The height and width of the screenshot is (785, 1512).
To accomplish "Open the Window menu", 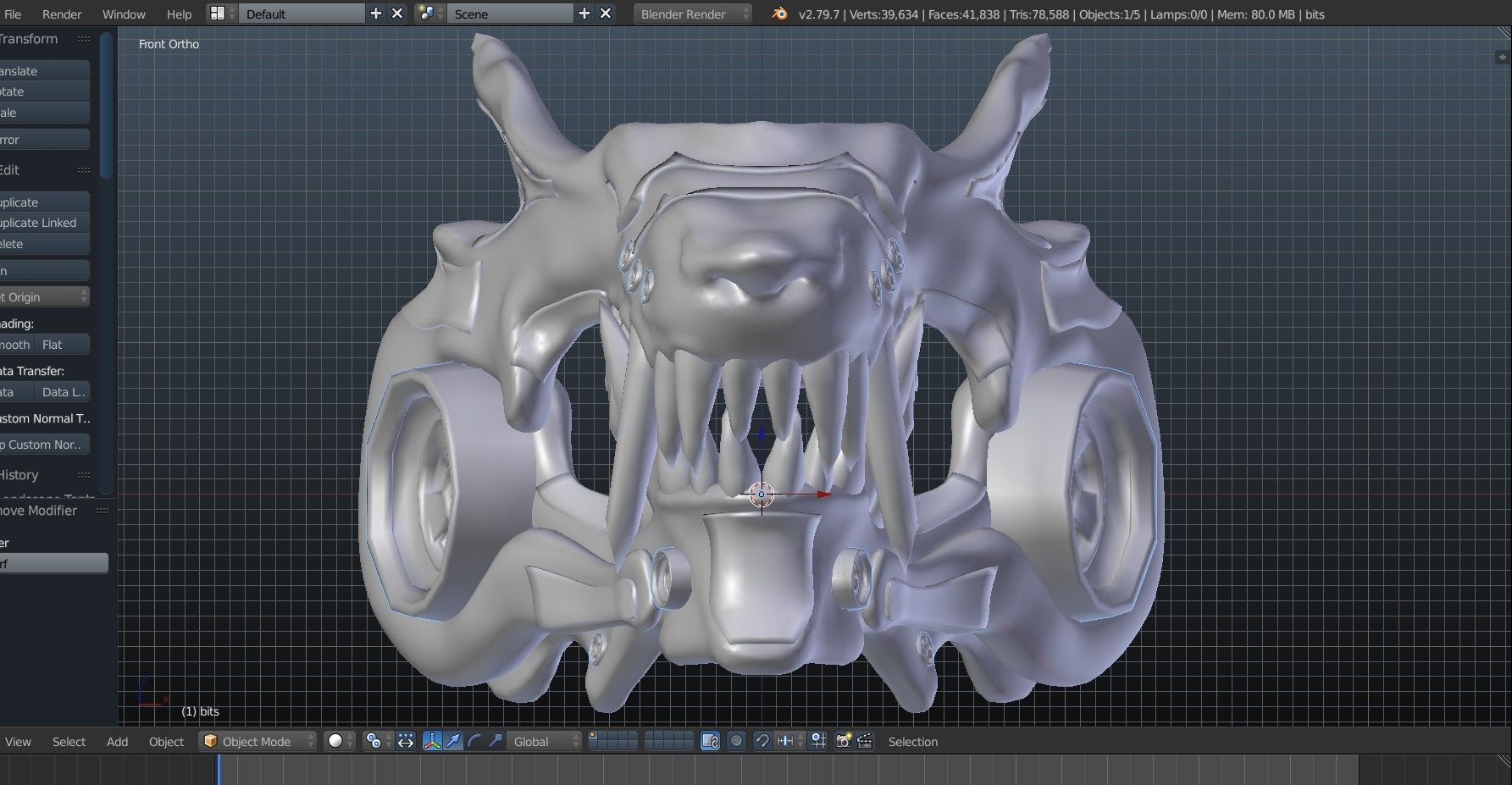I will [x=124, y=14].
